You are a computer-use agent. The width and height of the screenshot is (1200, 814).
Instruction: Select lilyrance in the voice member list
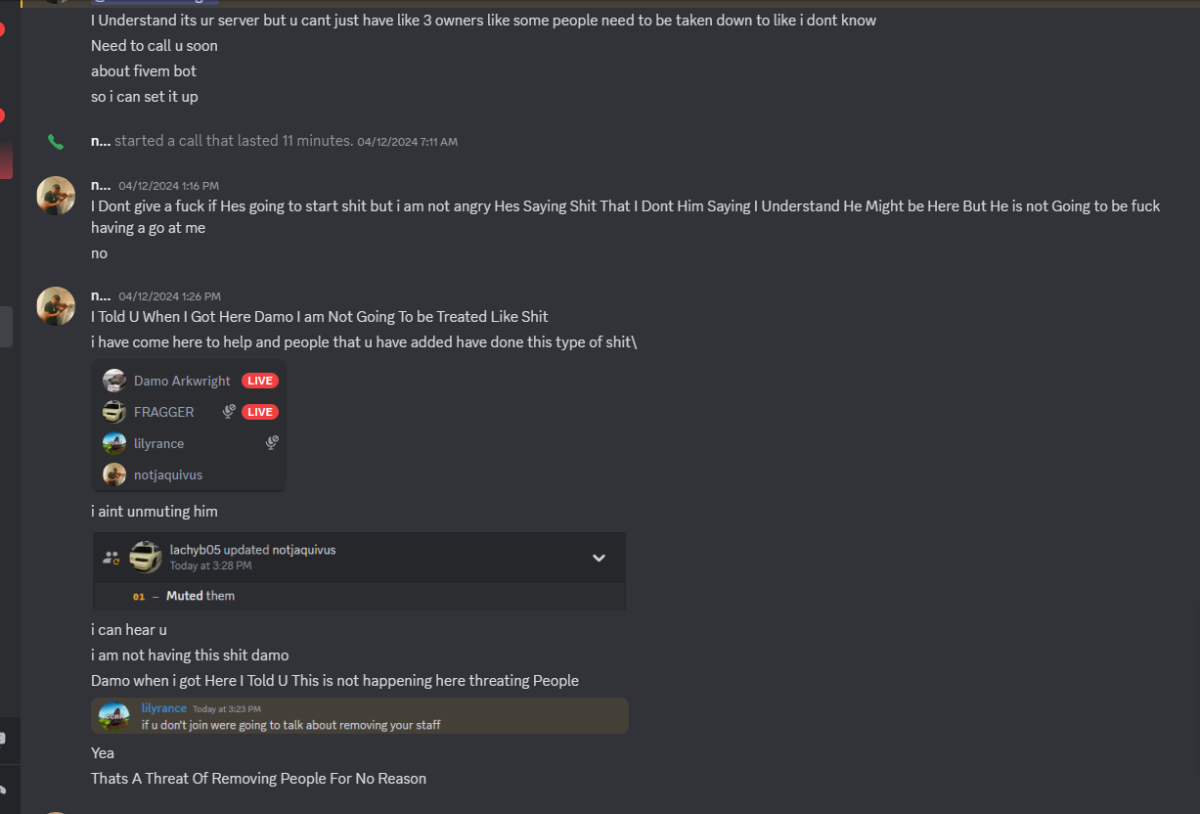tap(159, 443)
